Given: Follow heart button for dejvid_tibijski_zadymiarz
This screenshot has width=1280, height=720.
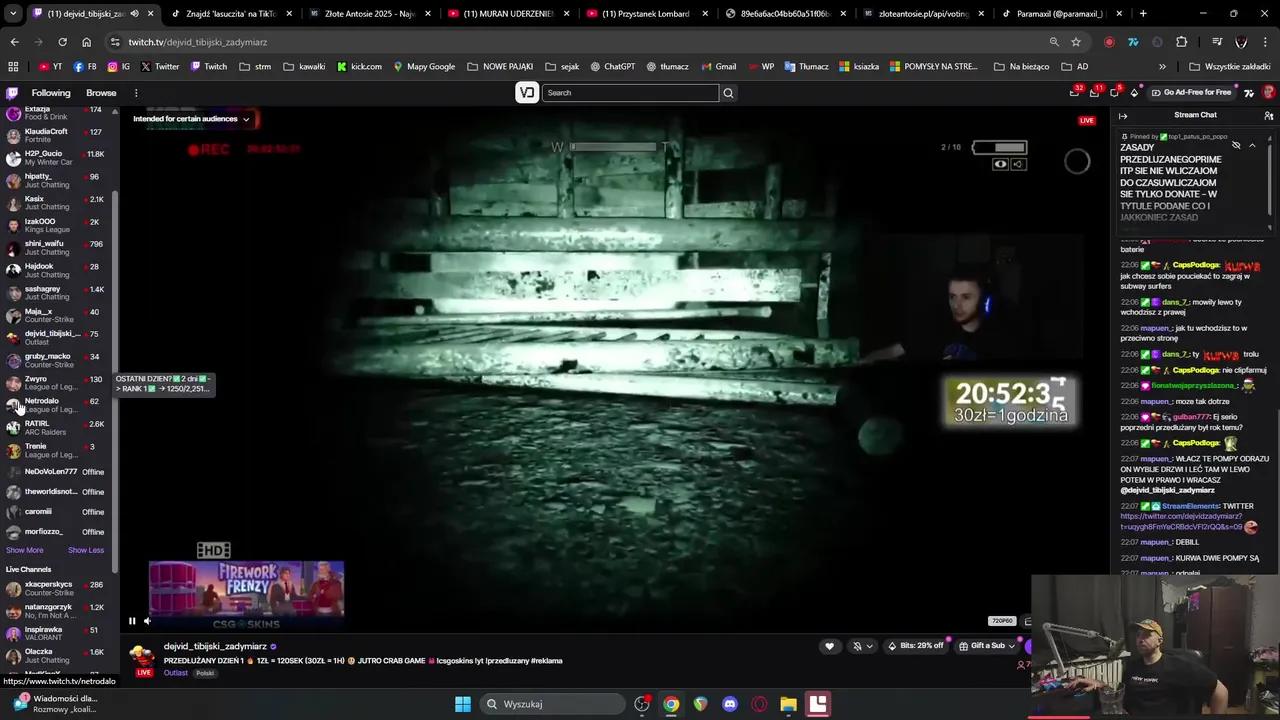Looking at the screenshot, I should (x=829, y=646).
